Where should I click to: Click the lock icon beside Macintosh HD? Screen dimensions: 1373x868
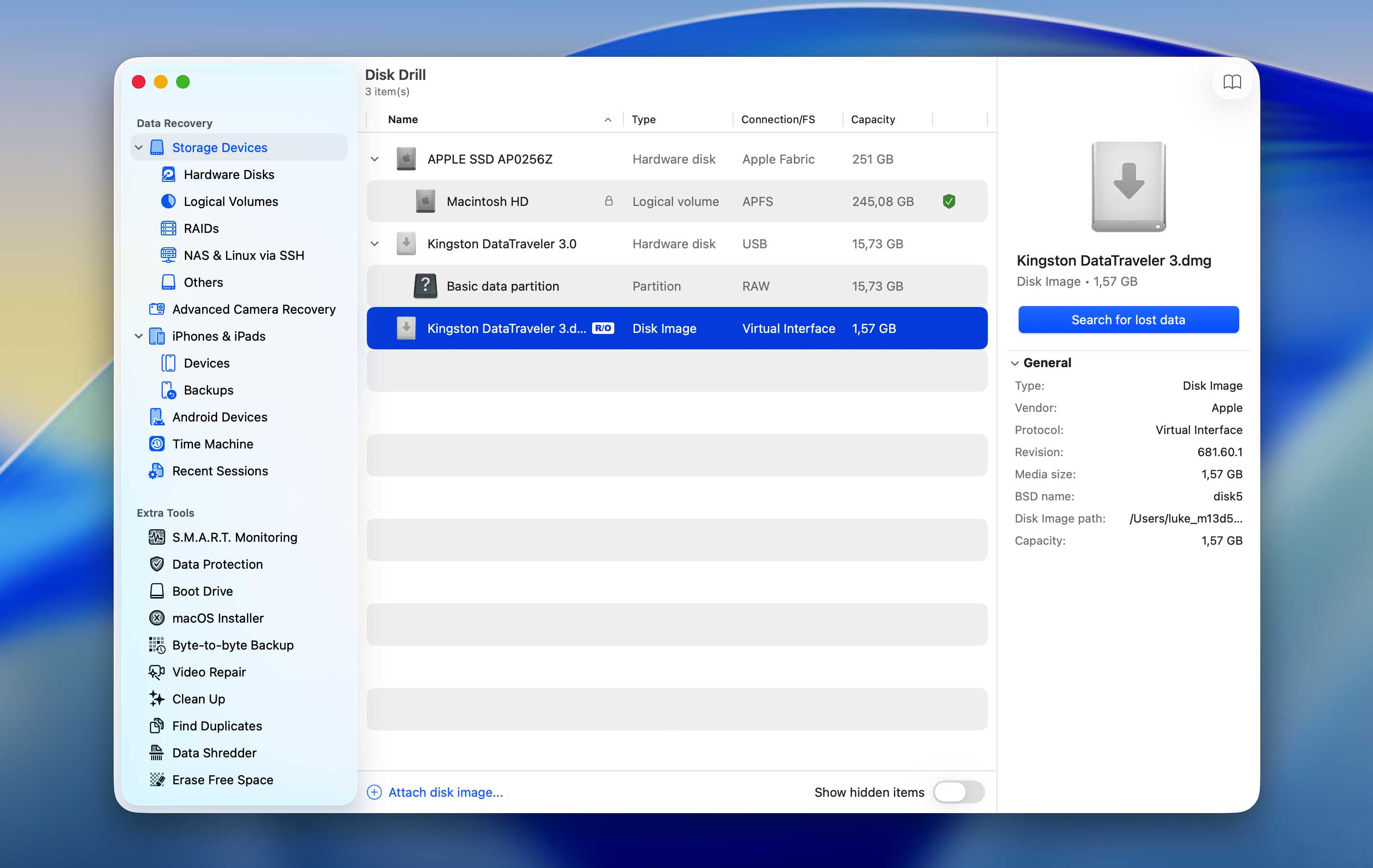(609, 201)
